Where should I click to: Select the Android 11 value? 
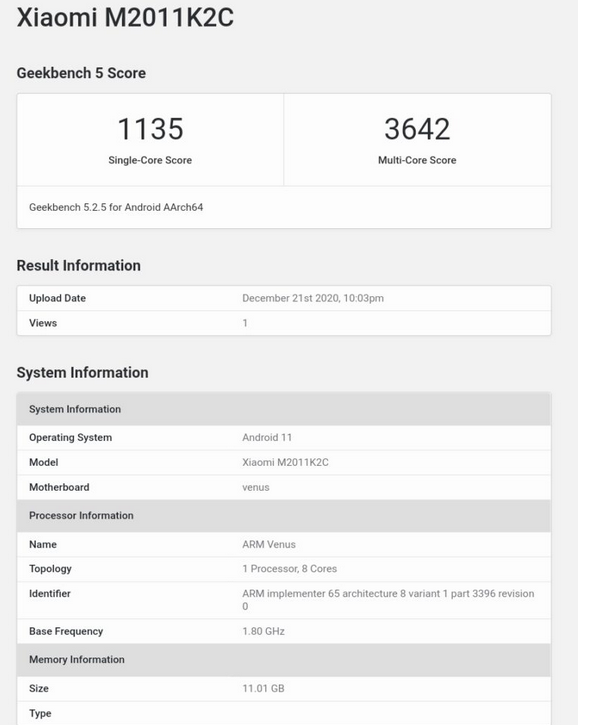pos(267,437)
